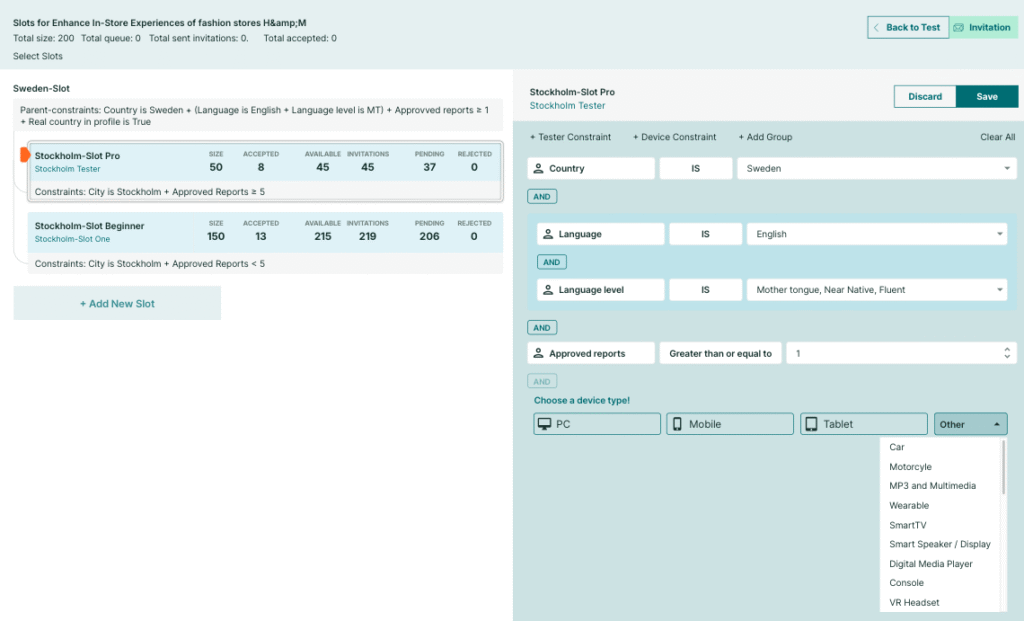Click the device list scrollbar
This screenshot has height=621, width=1024.
tap(1003, 467)
